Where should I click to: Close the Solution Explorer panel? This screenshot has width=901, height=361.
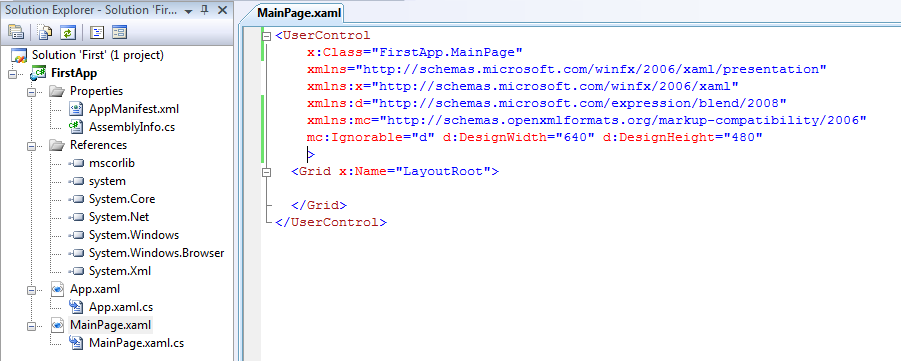coord(223,10)
